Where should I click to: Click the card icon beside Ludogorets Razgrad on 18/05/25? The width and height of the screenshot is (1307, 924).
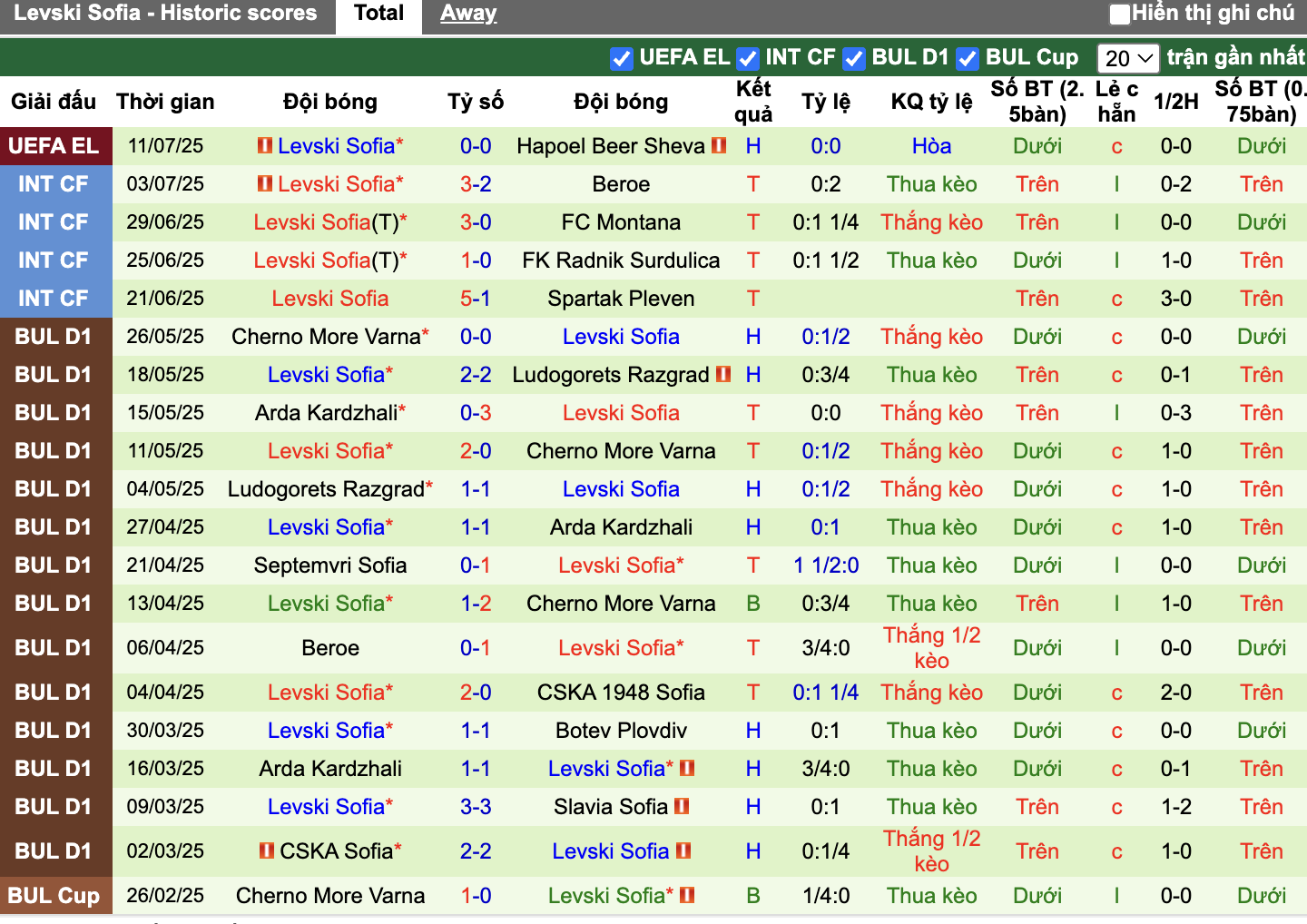click(723, 374)
